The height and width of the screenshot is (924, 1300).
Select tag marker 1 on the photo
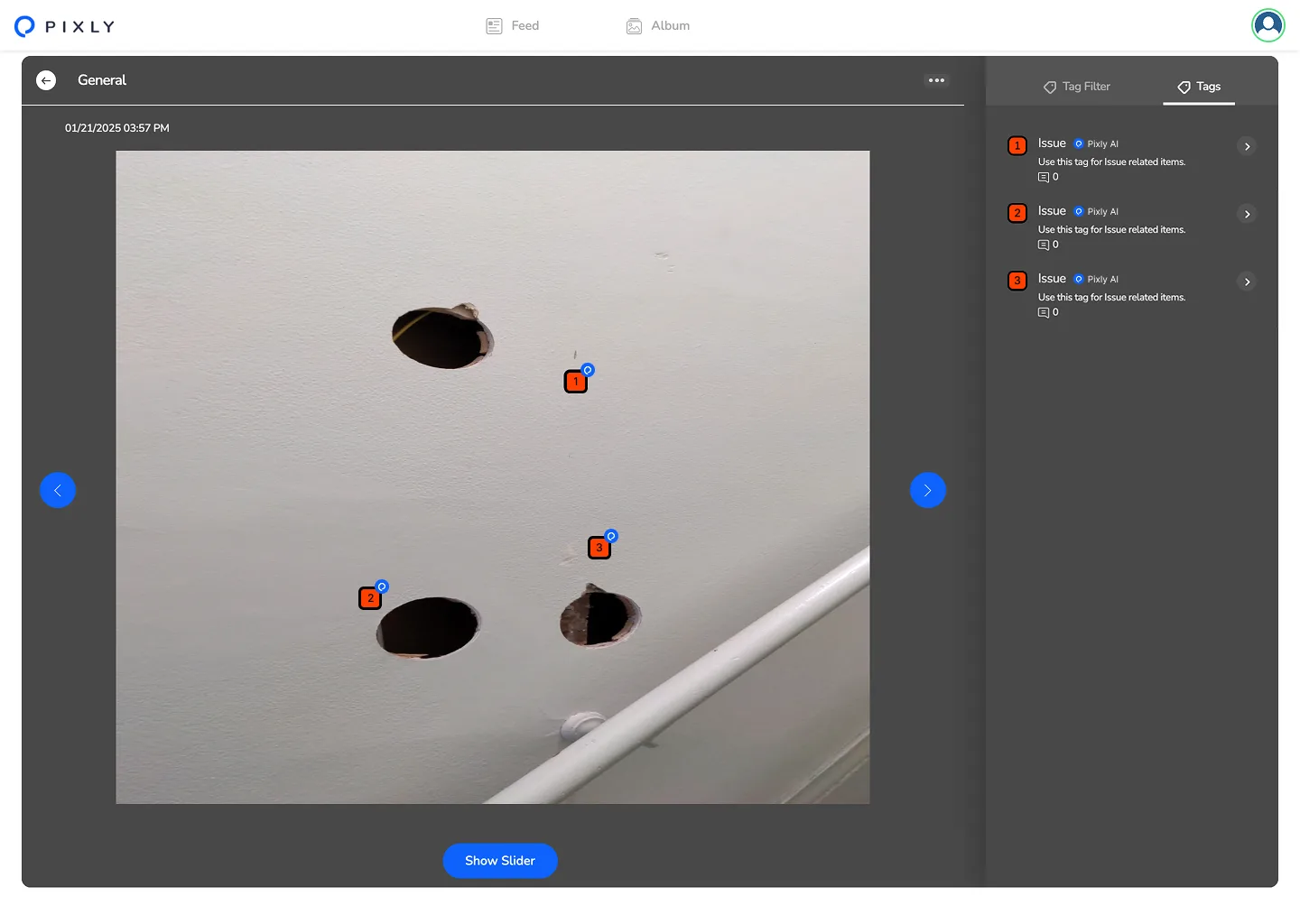(x=576, y=381)
